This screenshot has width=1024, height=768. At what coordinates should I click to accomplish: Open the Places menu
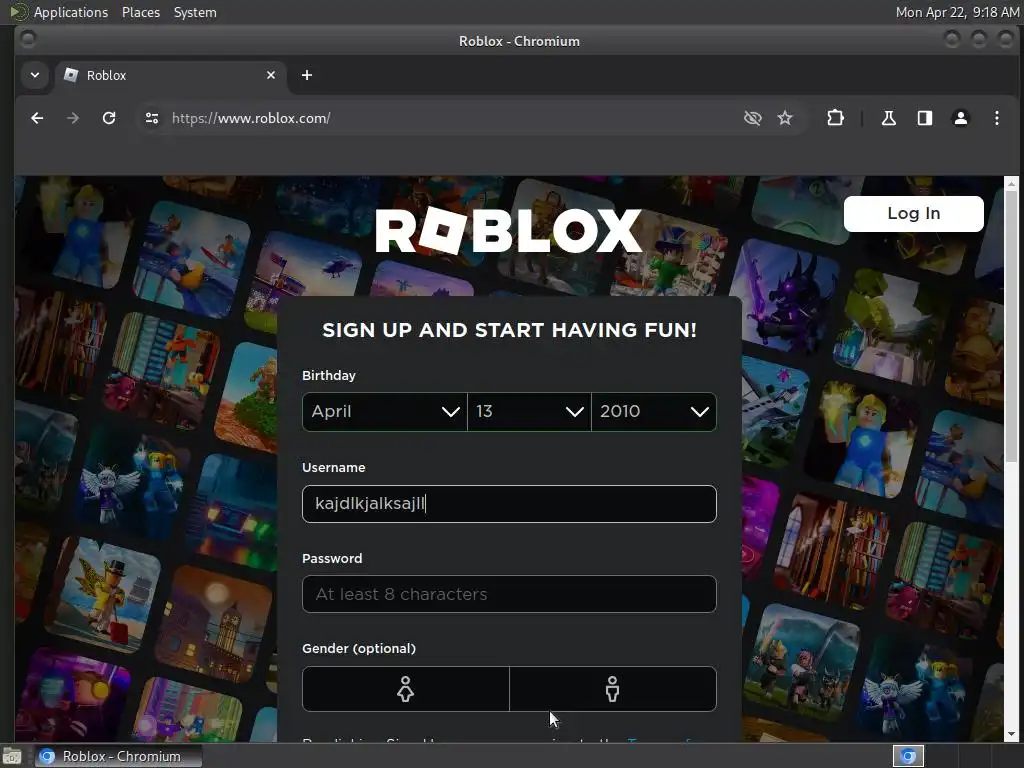141,12
